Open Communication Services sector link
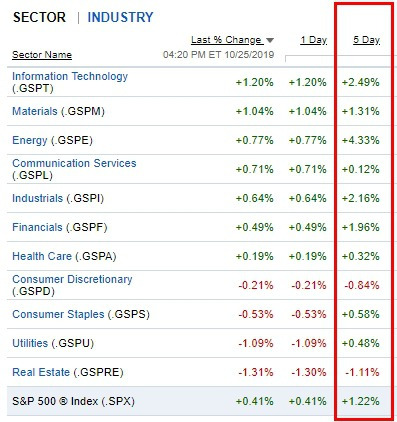This screenshot has height=422, width=397. (x=74, y=163)
